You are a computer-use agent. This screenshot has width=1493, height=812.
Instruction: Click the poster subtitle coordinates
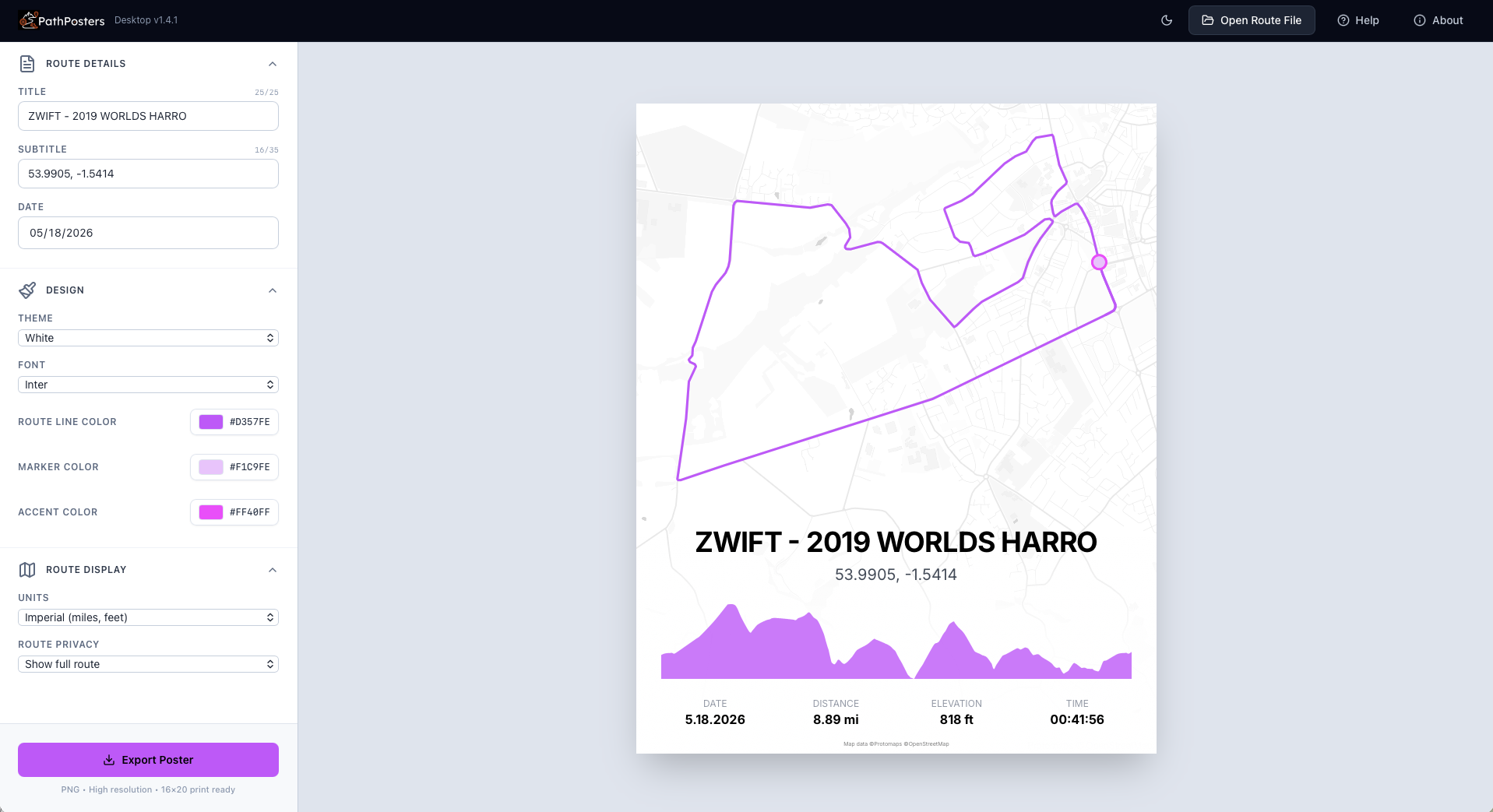click(896, 575)
